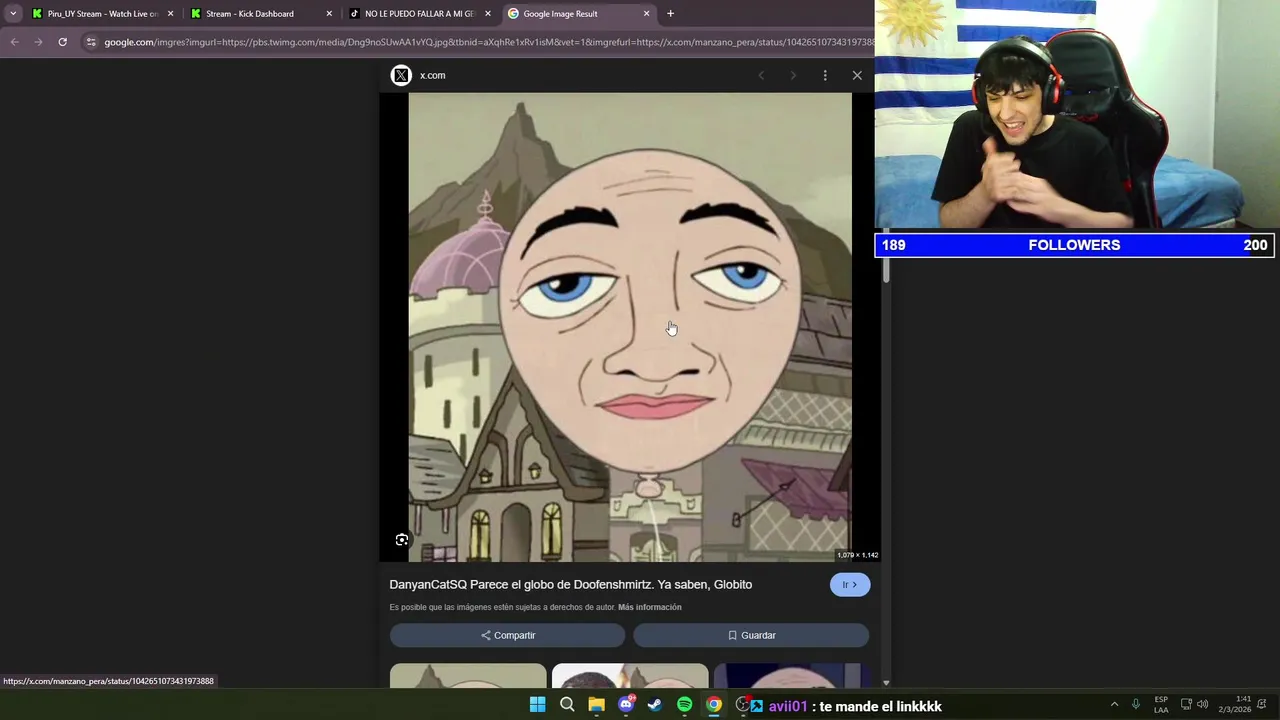
Task: Open Discord from the taskbar
Action: coord(626,705)
